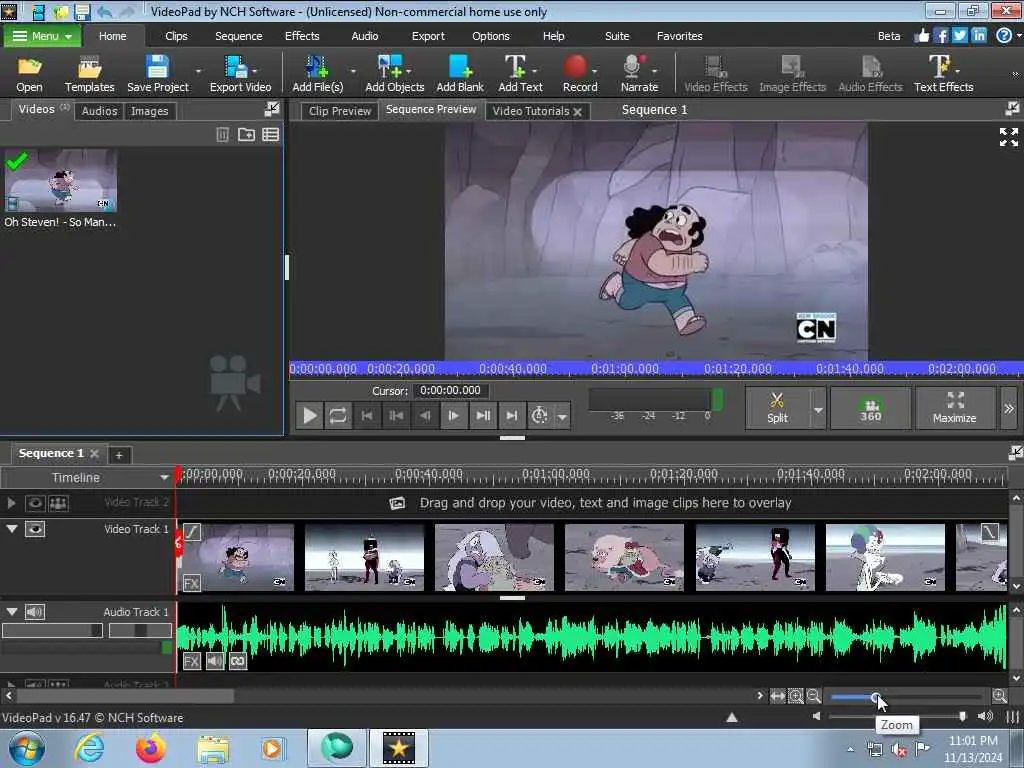Open the Split options dropdown arrow

click(818, 409)
